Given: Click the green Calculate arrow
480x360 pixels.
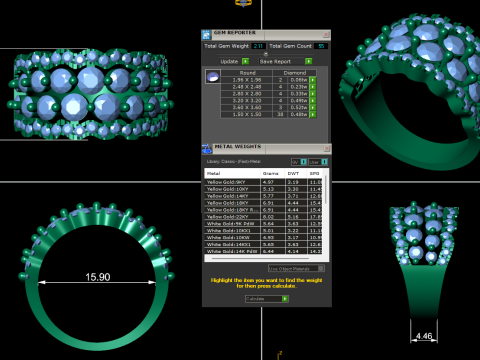Looking at the screenshot, I should pos(285,299).
